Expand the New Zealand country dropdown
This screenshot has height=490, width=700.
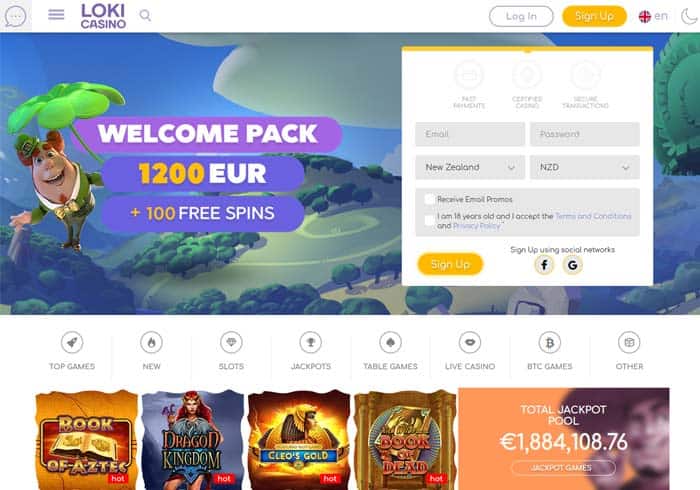pos(470,167)
